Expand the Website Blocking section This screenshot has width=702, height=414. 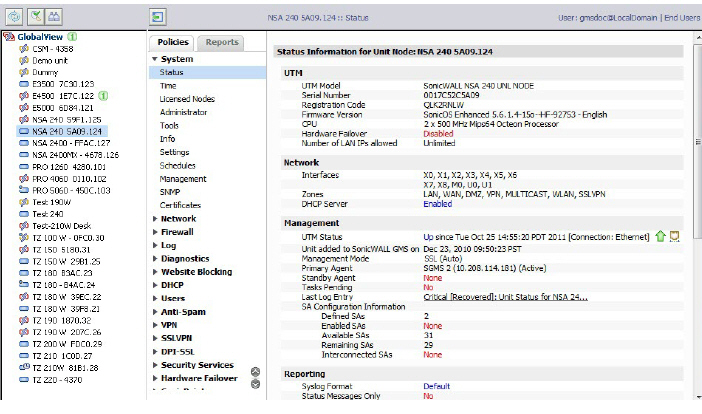[x=155, y=272]
